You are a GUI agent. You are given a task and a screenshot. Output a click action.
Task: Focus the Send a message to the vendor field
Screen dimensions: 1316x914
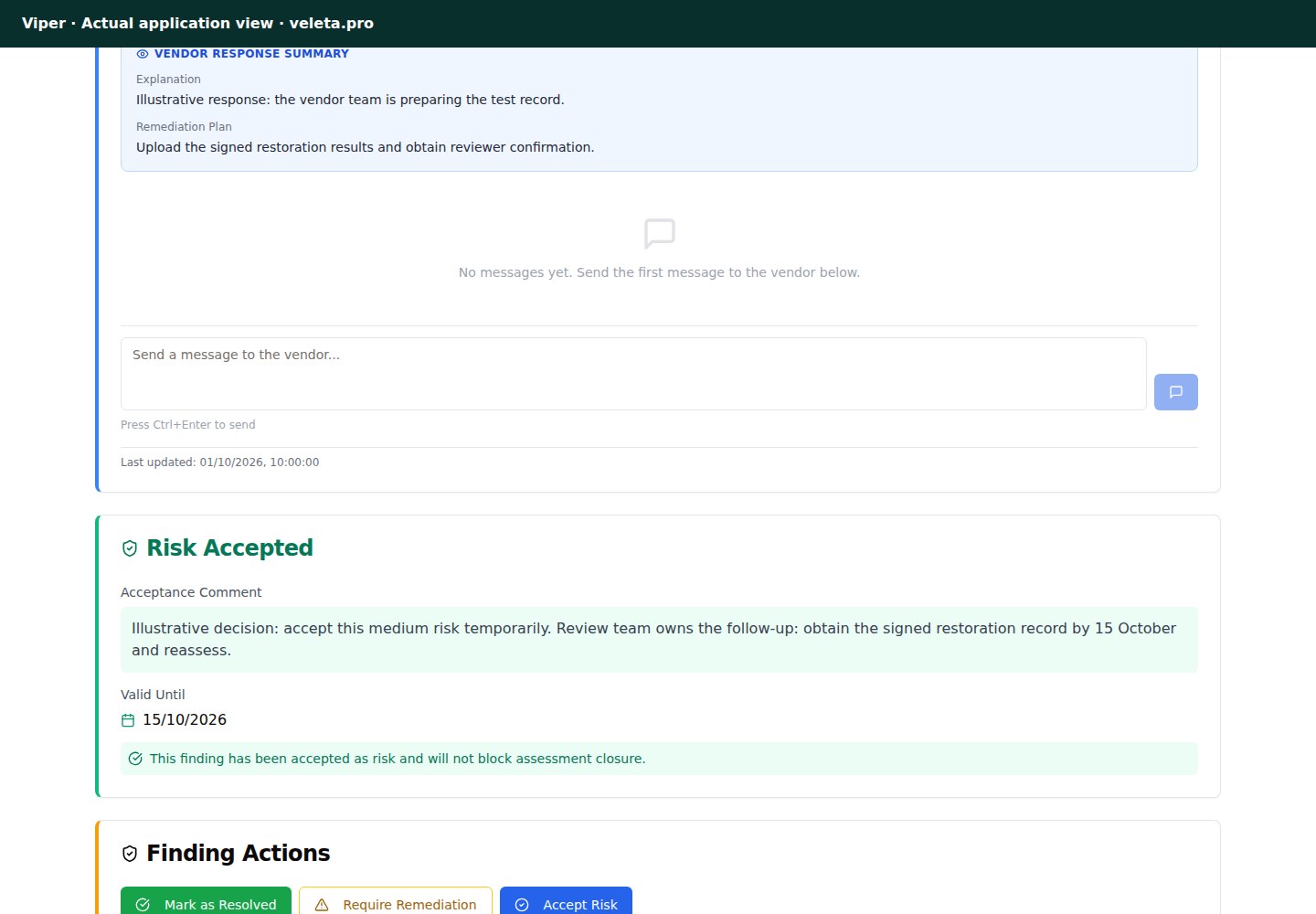point(633,374)
